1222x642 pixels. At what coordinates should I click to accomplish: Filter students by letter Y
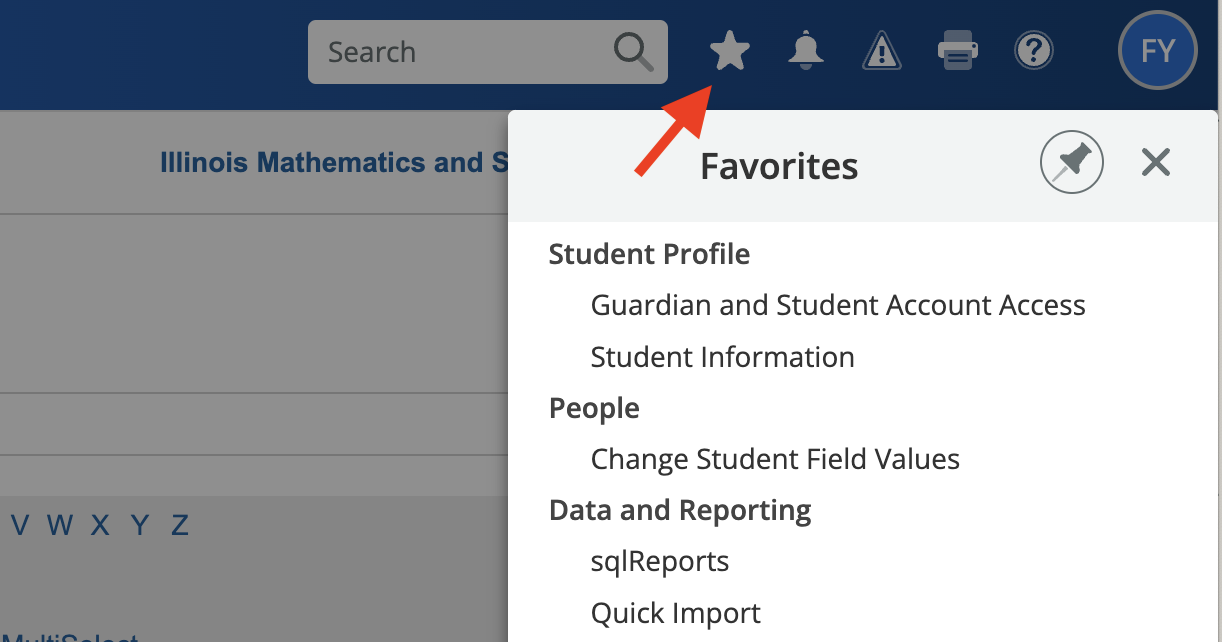click(x=140, y=525)
